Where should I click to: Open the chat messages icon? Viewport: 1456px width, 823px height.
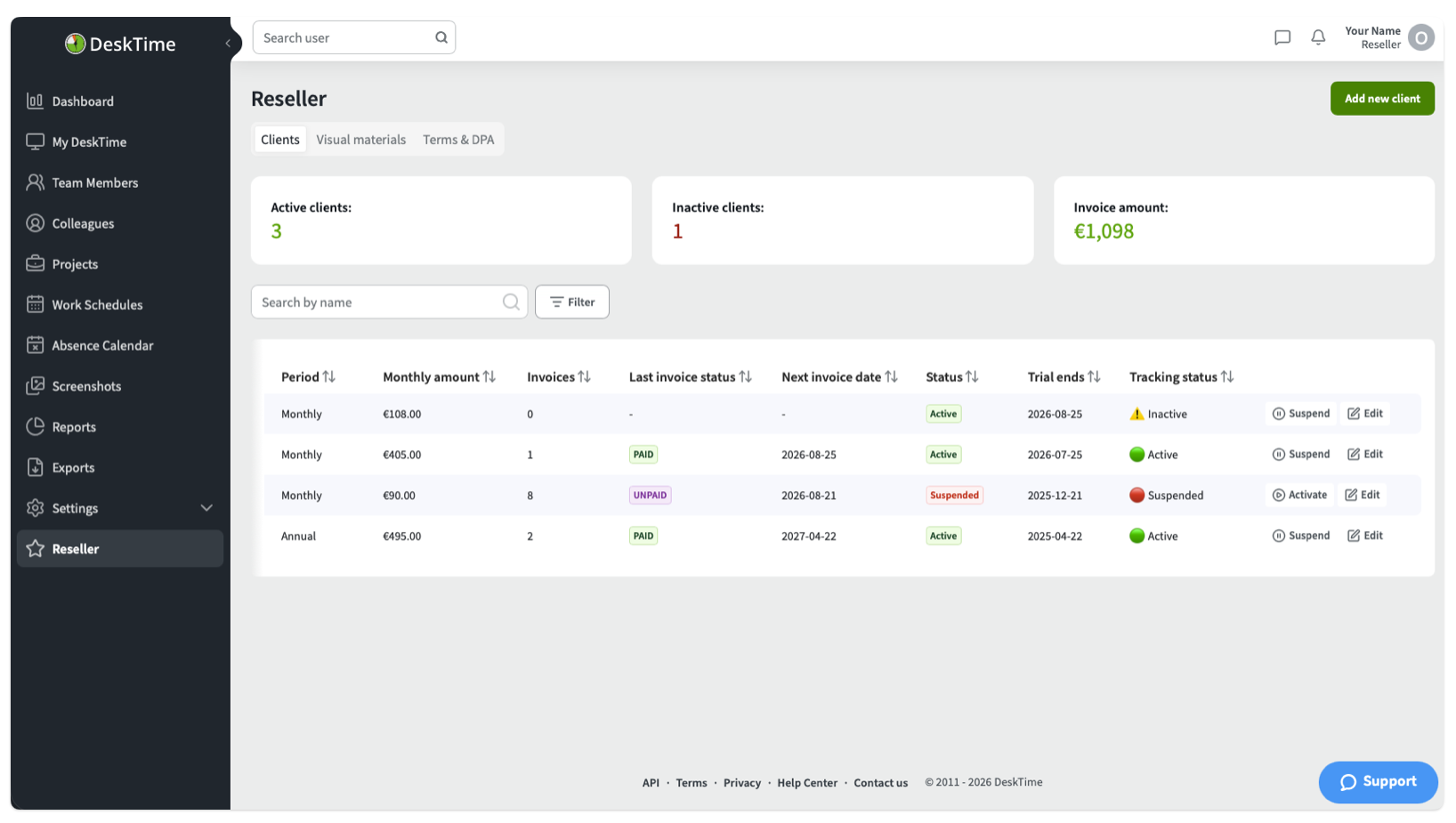[x=1282, y=37]
